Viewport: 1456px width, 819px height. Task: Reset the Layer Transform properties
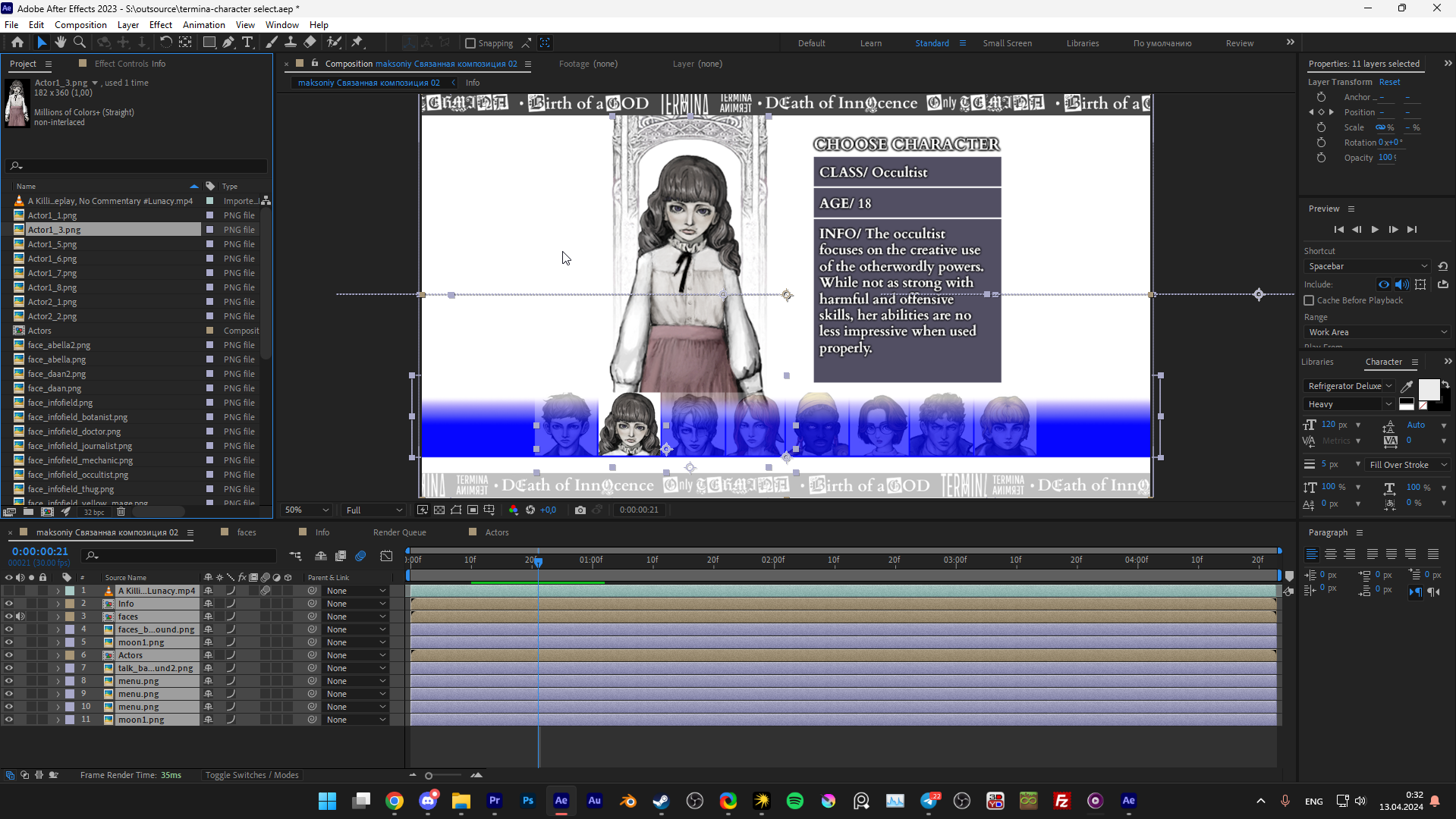1389,82
